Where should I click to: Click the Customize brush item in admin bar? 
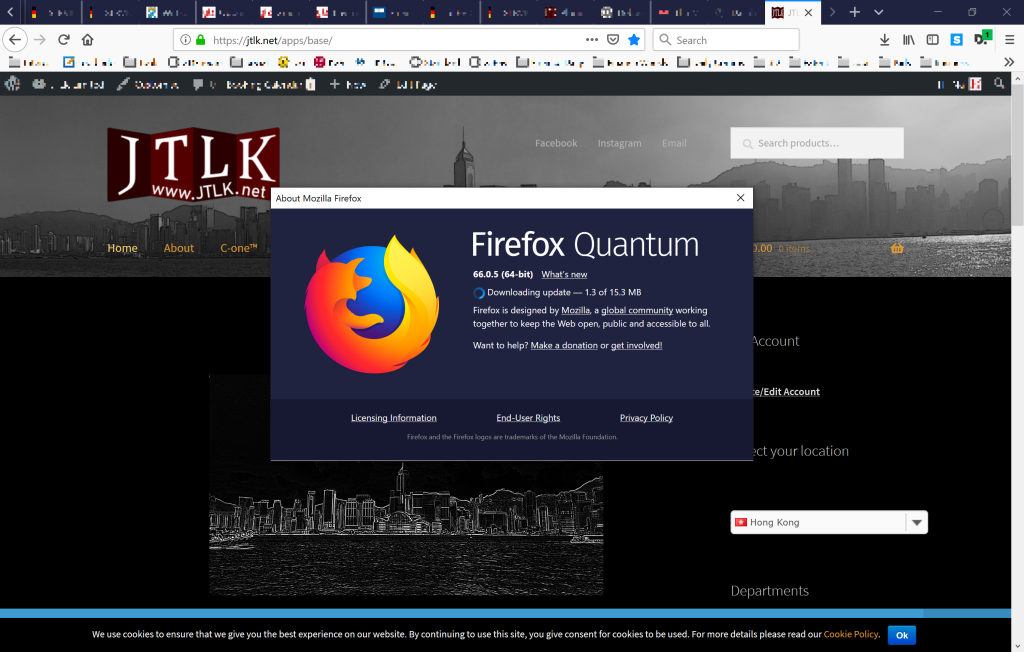click(x=148, y=84)
